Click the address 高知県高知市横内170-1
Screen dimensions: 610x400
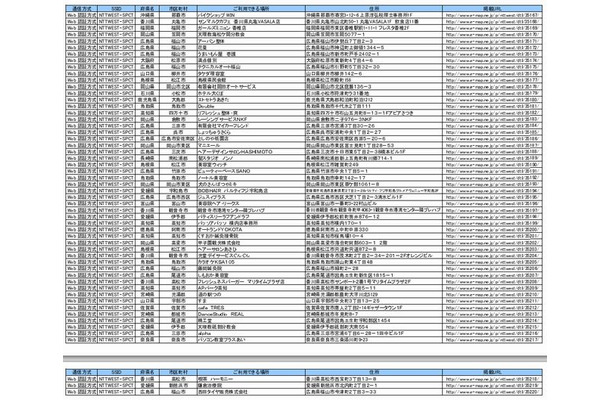pos(374,223)
